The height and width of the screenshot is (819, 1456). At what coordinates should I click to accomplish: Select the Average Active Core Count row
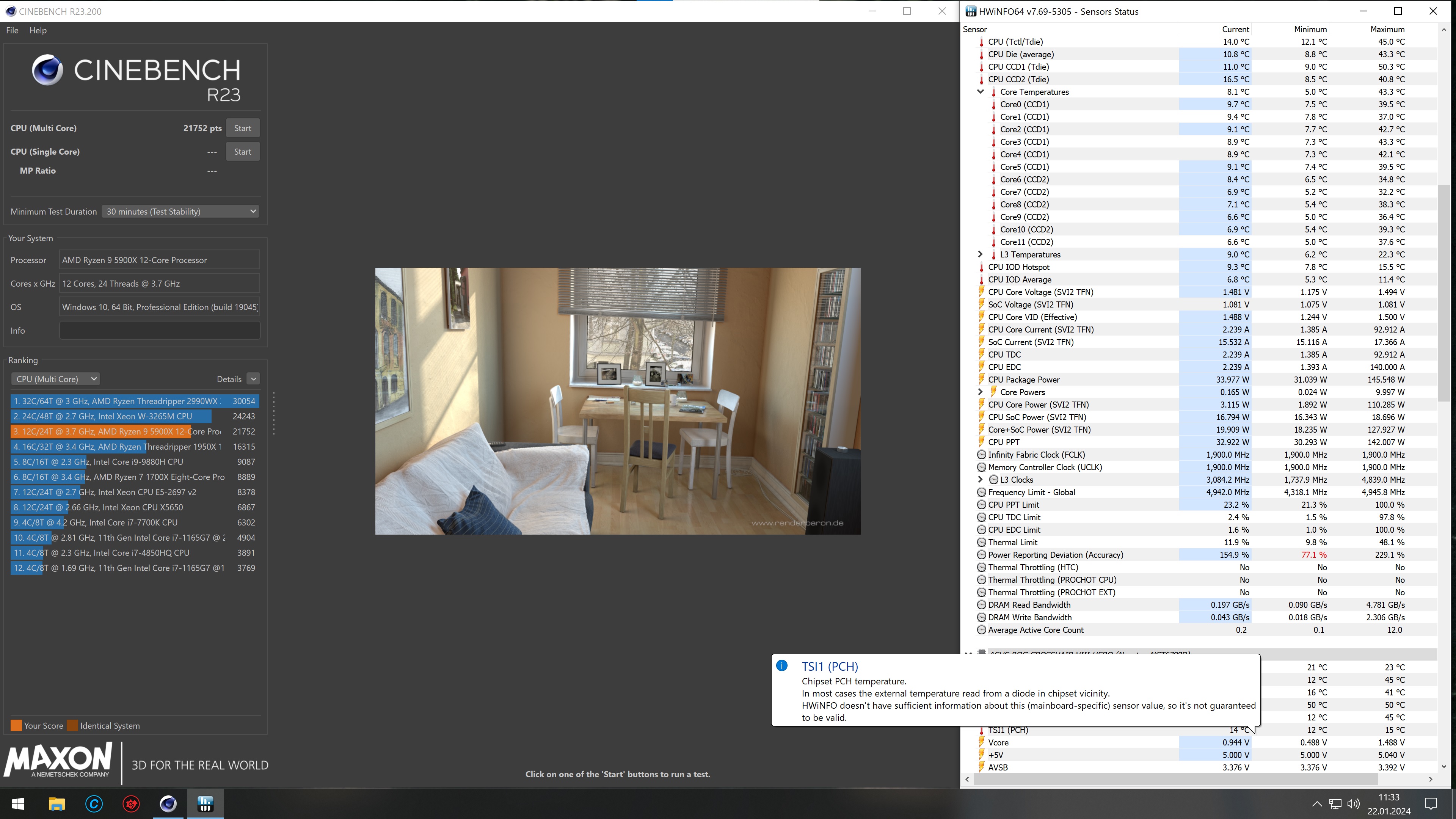click(1198, 630)
